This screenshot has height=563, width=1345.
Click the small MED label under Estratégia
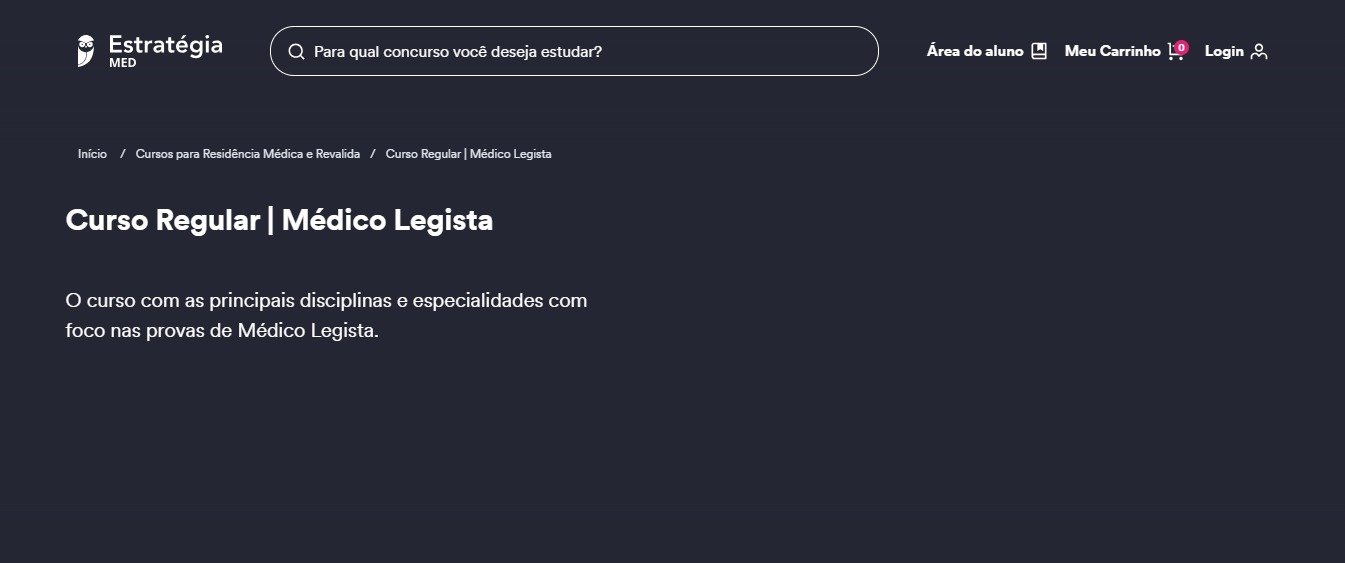[123, 62]
